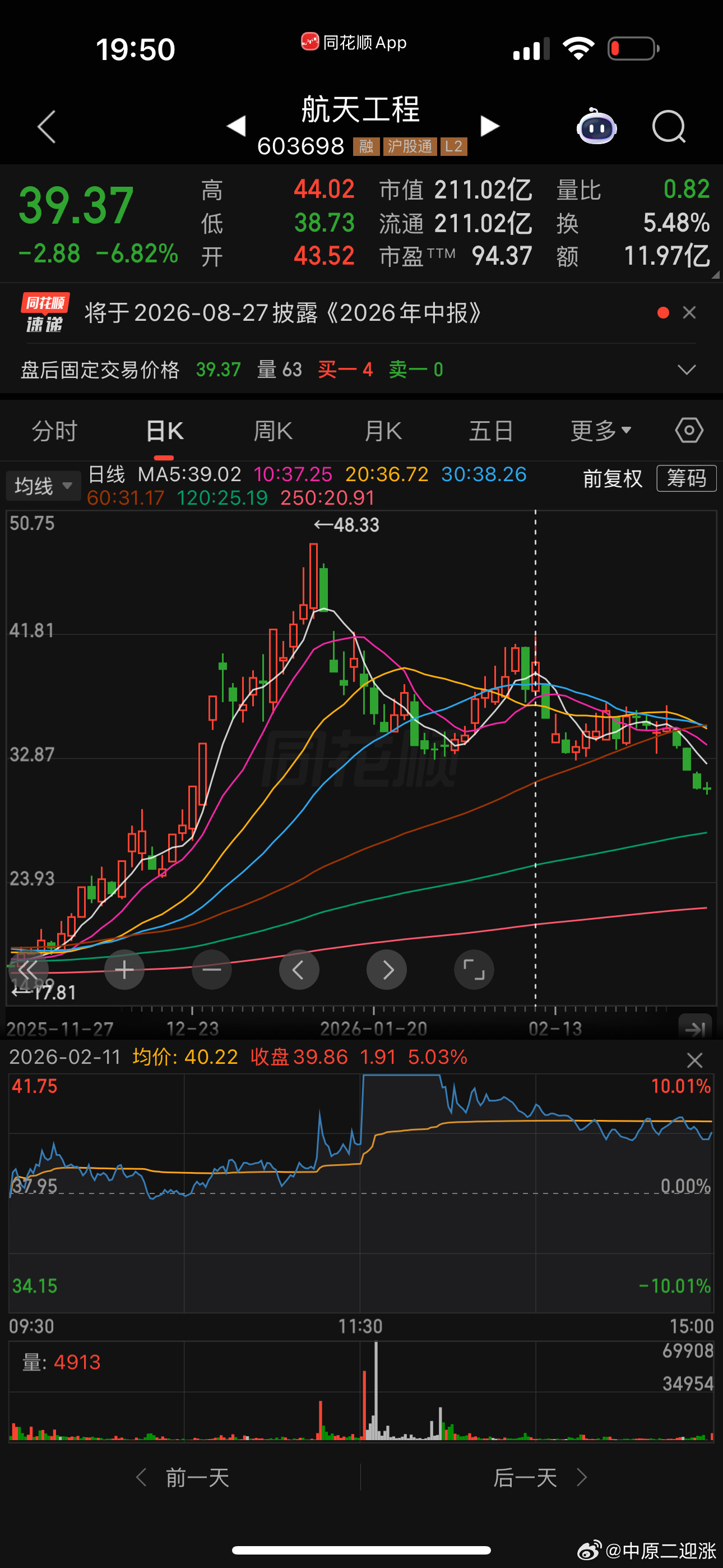Screen dimensions: 723x1568
Task: Zoom out the K-line chart with minus
Action: tap(212, 970)
